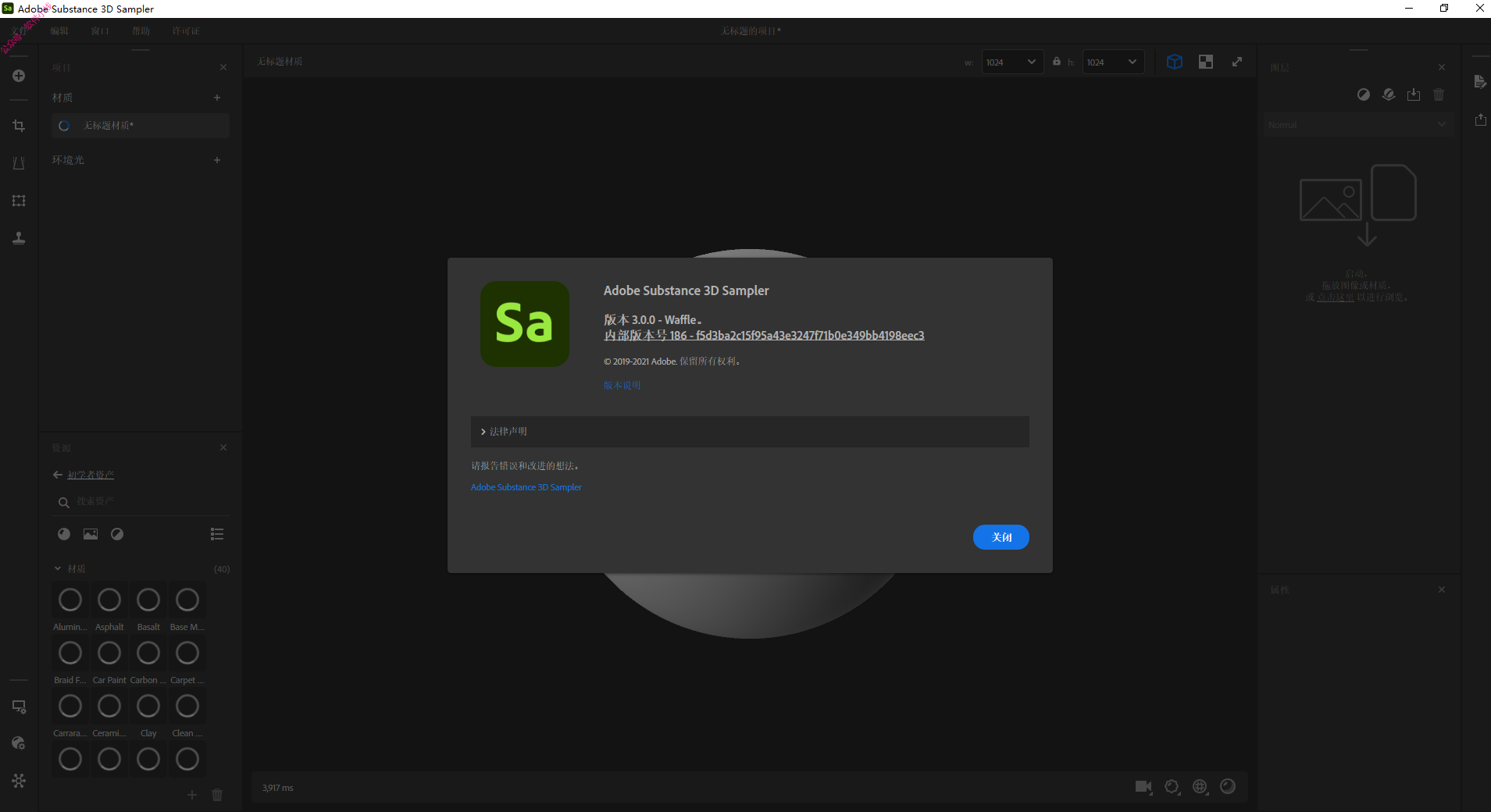Click the share export icon in right sidebar
The width and height of the screenshot is (1491, 812).
pyautogui.click(x=1480, y=119)
